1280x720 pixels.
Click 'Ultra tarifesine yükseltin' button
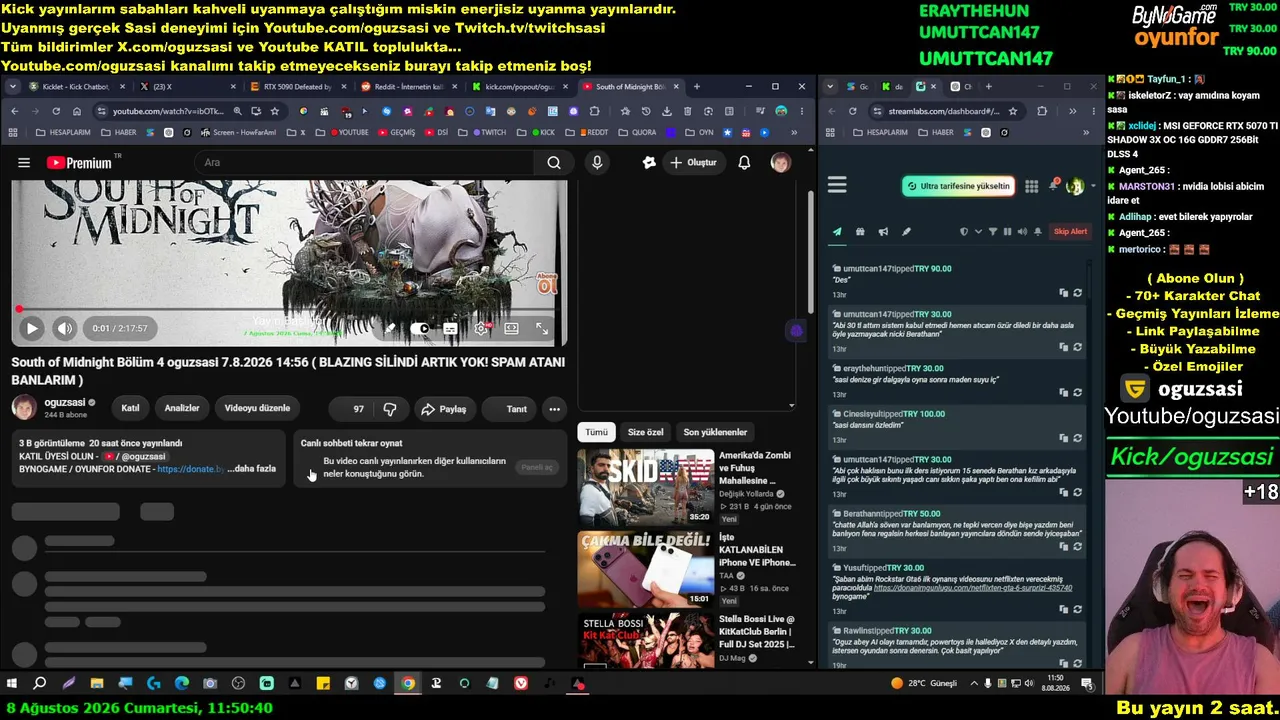pyautogui.click(x=958, y=186)
